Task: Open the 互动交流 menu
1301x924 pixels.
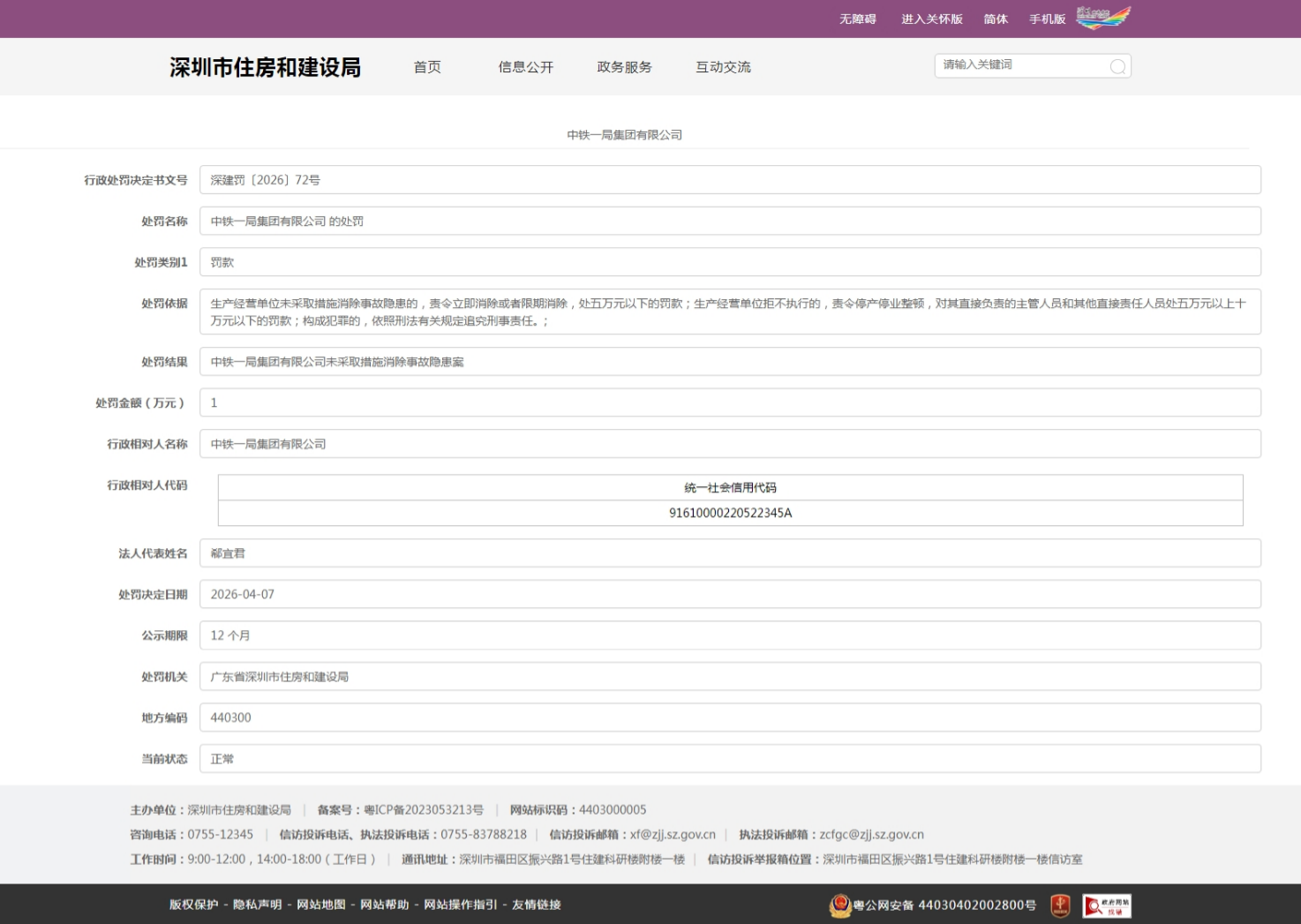Action: click(723, 67)
